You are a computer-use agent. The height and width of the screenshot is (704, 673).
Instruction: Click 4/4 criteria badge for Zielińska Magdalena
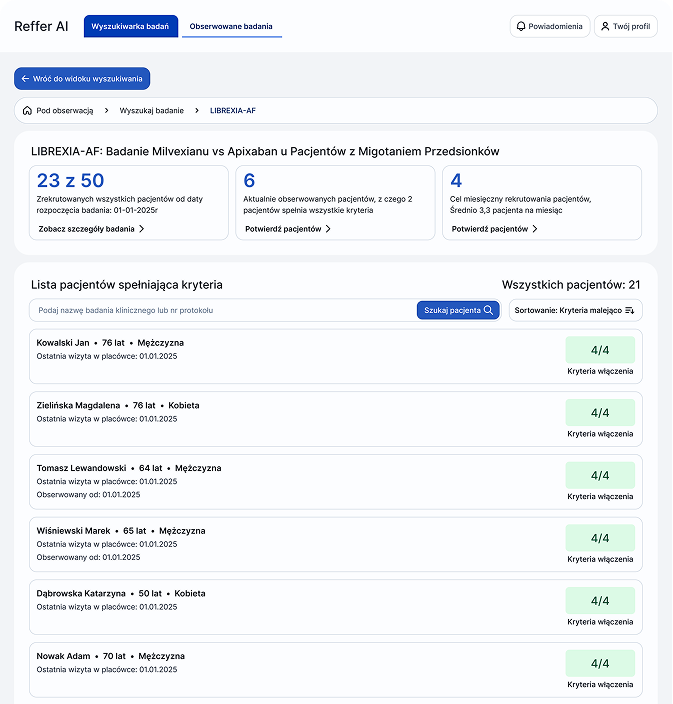click(600, 413)
